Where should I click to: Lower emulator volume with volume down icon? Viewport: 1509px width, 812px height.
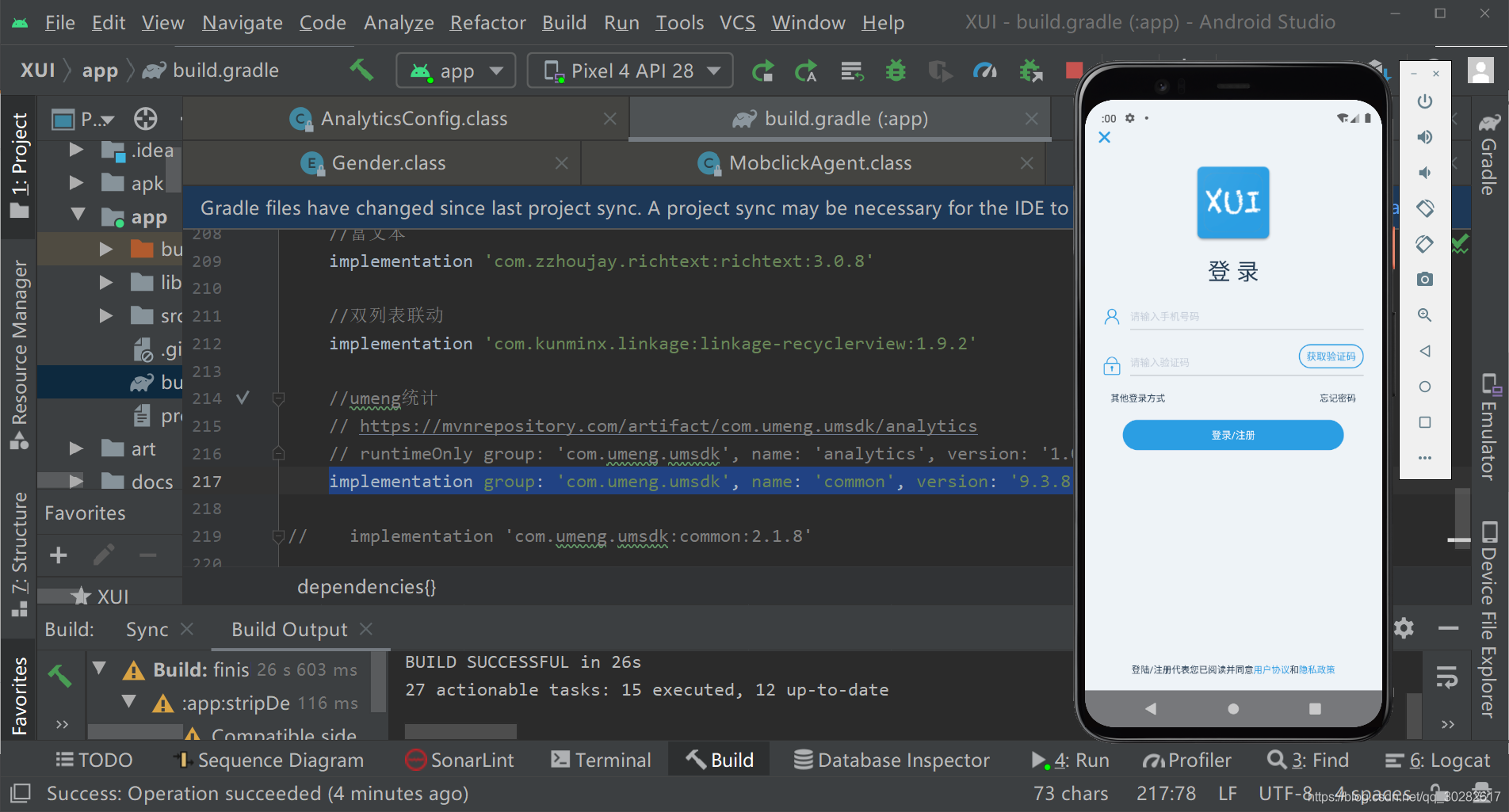pos(1425,173)
